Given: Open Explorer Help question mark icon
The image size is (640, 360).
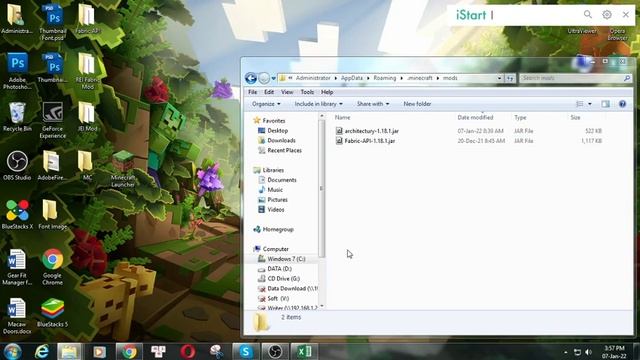Looking at the screenshot, I should coord(622,104).
